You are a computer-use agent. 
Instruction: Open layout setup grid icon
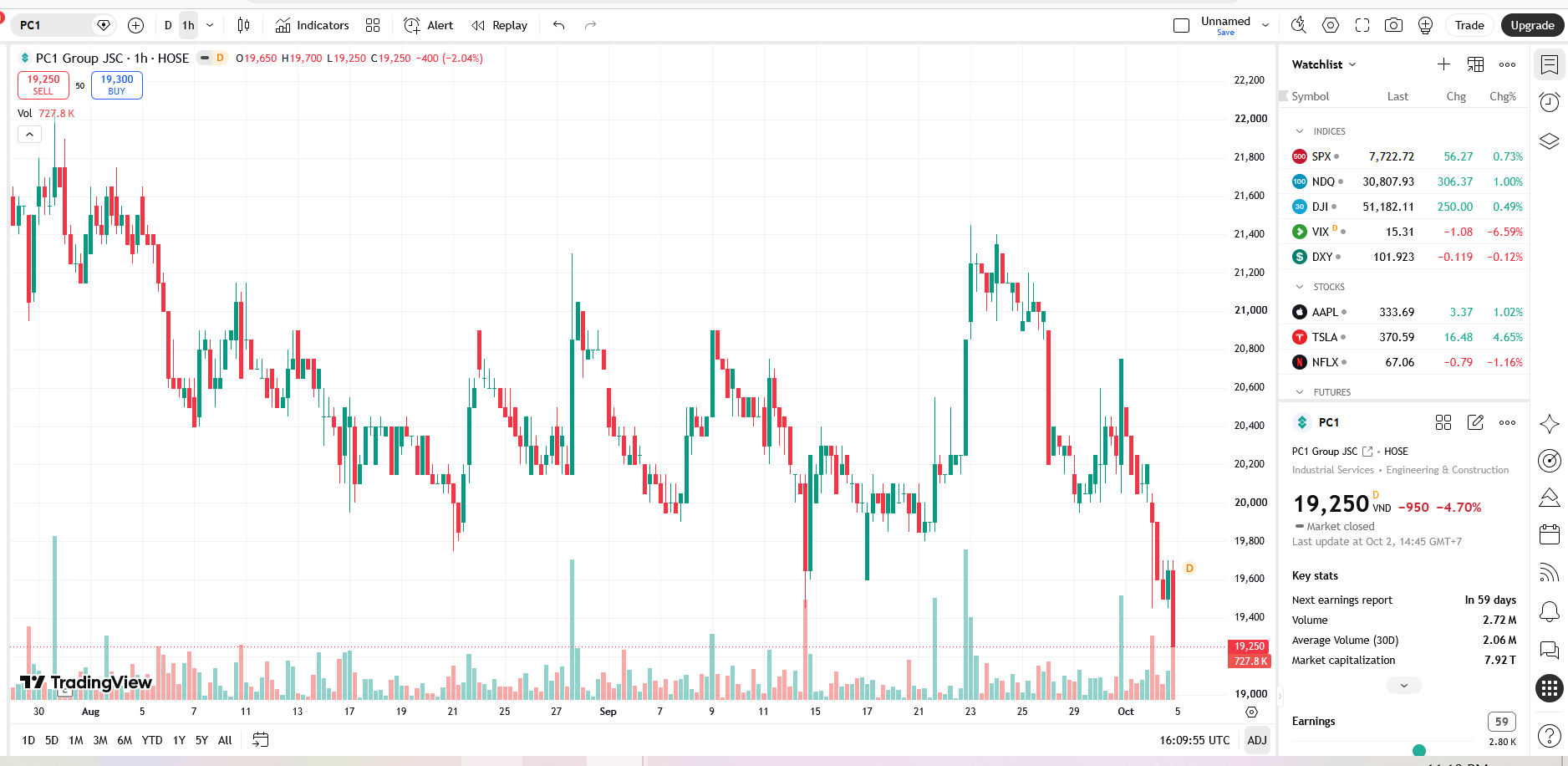coord(373,25)
